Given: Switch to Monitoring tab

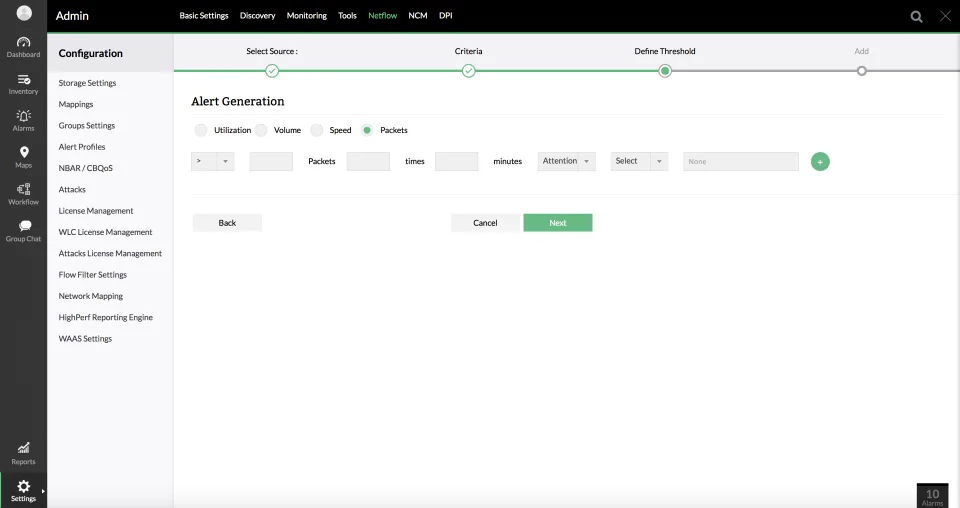Looking at the screenshot, I should [x=307, y=15].
